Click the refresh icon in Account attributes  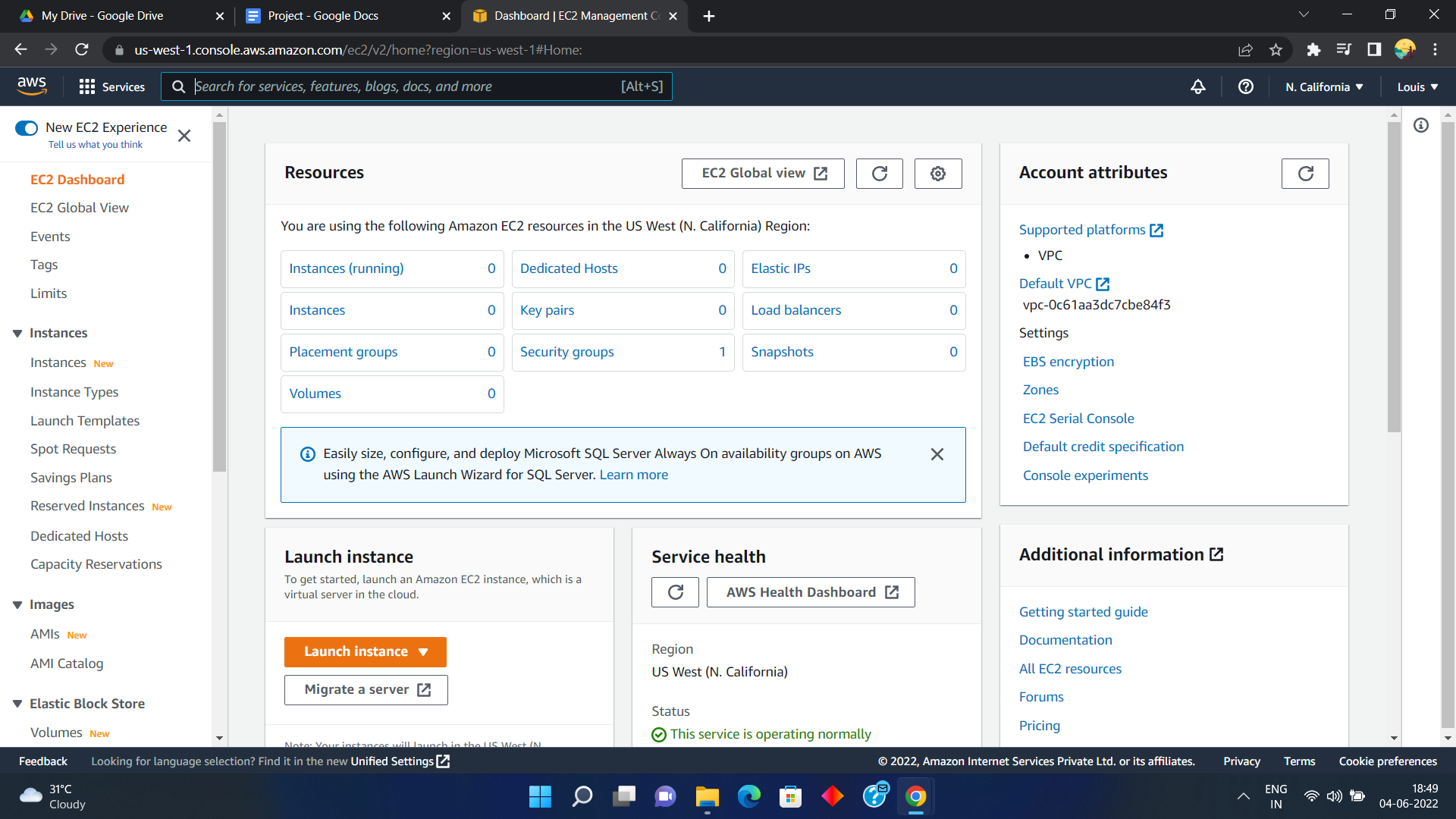coord(1306,173)
